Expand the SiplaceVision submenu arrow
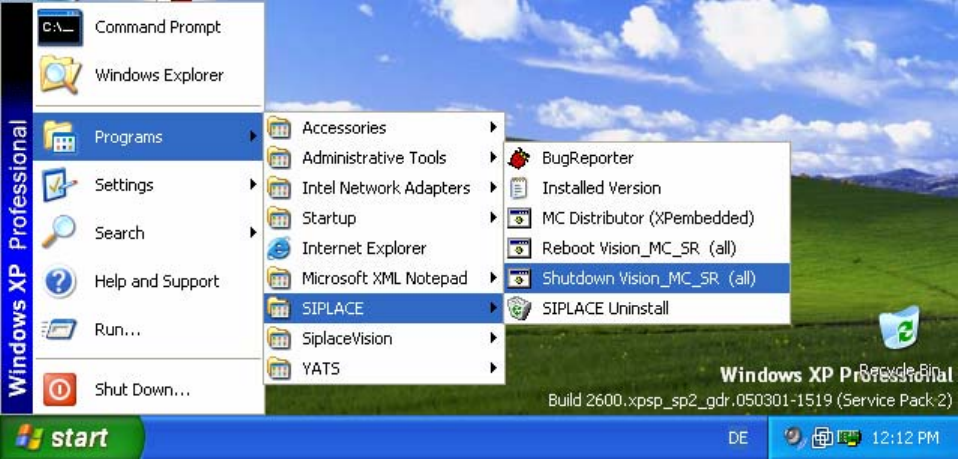The image size is (958, 459). 492,337
